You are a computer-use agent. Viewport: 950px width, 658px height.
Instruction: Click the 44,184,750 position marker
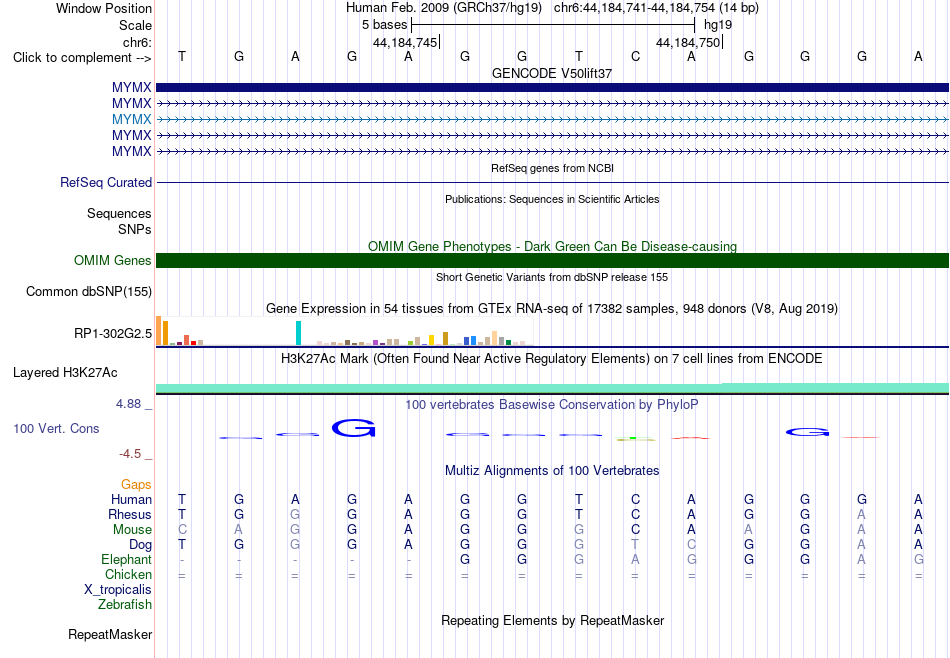pyautogui.click(x=688, y=42)
